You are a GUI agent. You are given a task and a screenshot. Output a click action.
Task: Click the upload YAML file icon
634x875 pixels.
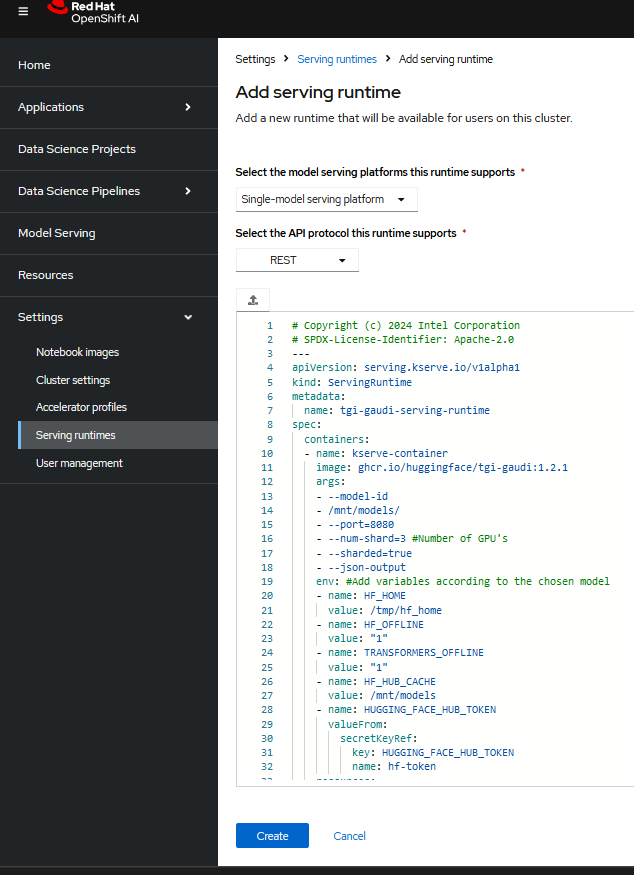(253, 300)
